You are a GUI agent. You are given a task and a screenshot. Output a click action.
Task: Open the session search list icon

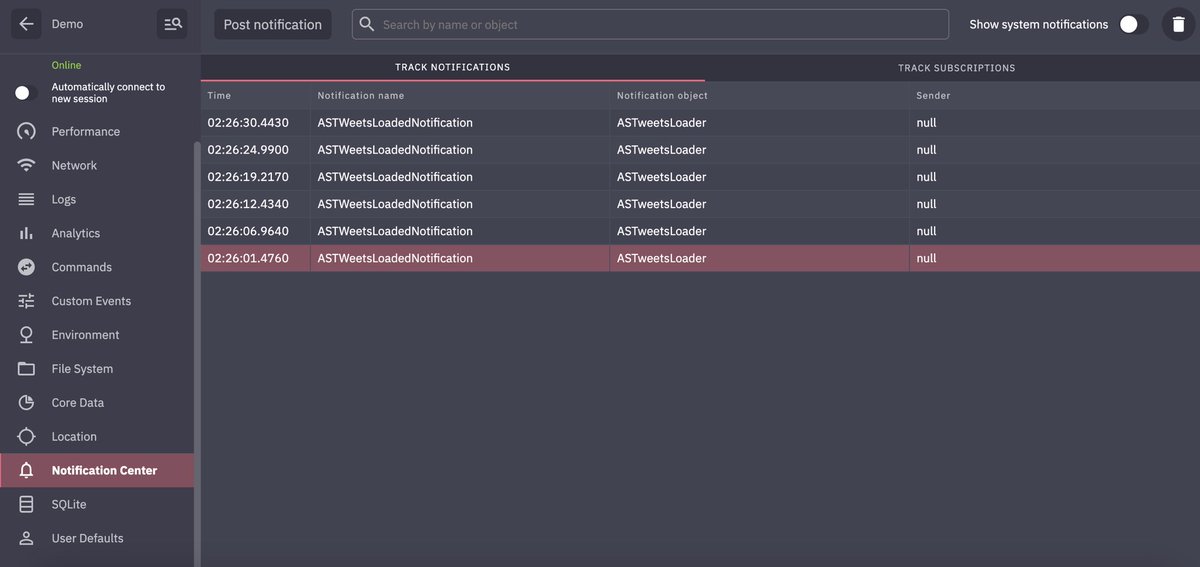tap(172, 24)
